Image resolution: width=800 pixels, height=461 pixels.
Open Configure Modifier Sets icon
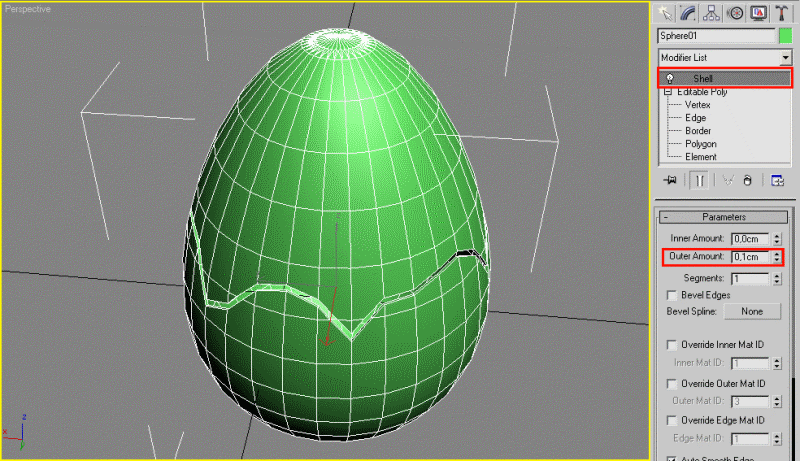pos(777,181)
